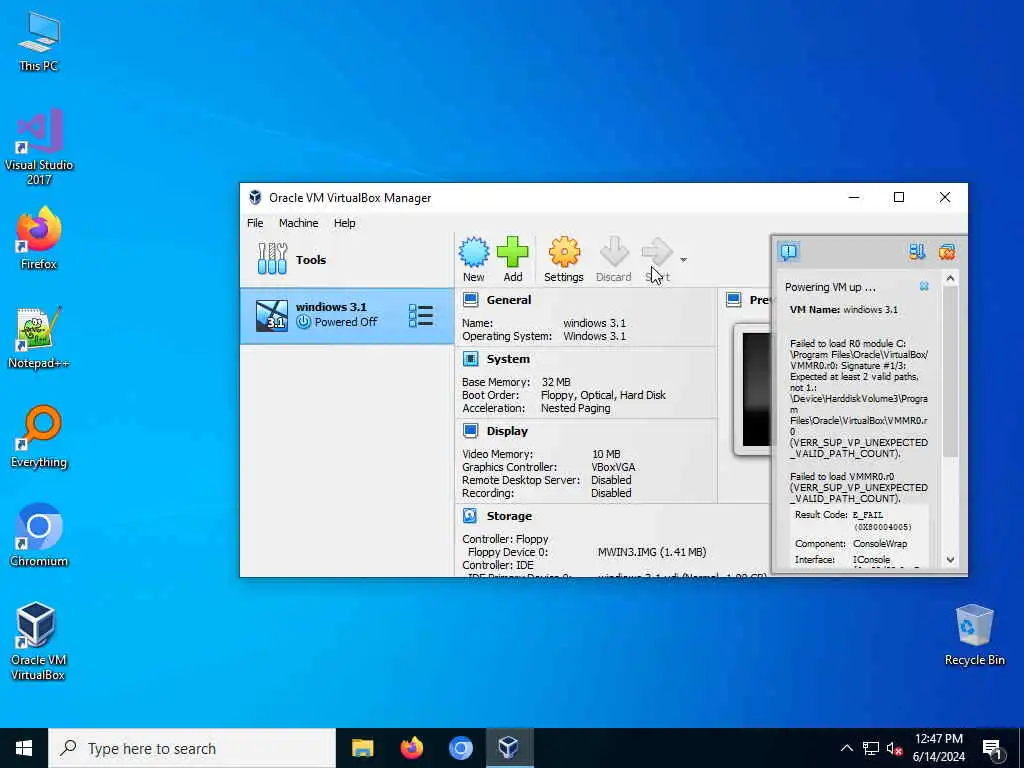1024x768 pixels.
Task: Click the System section header
Action: click(x=507, y=359)
